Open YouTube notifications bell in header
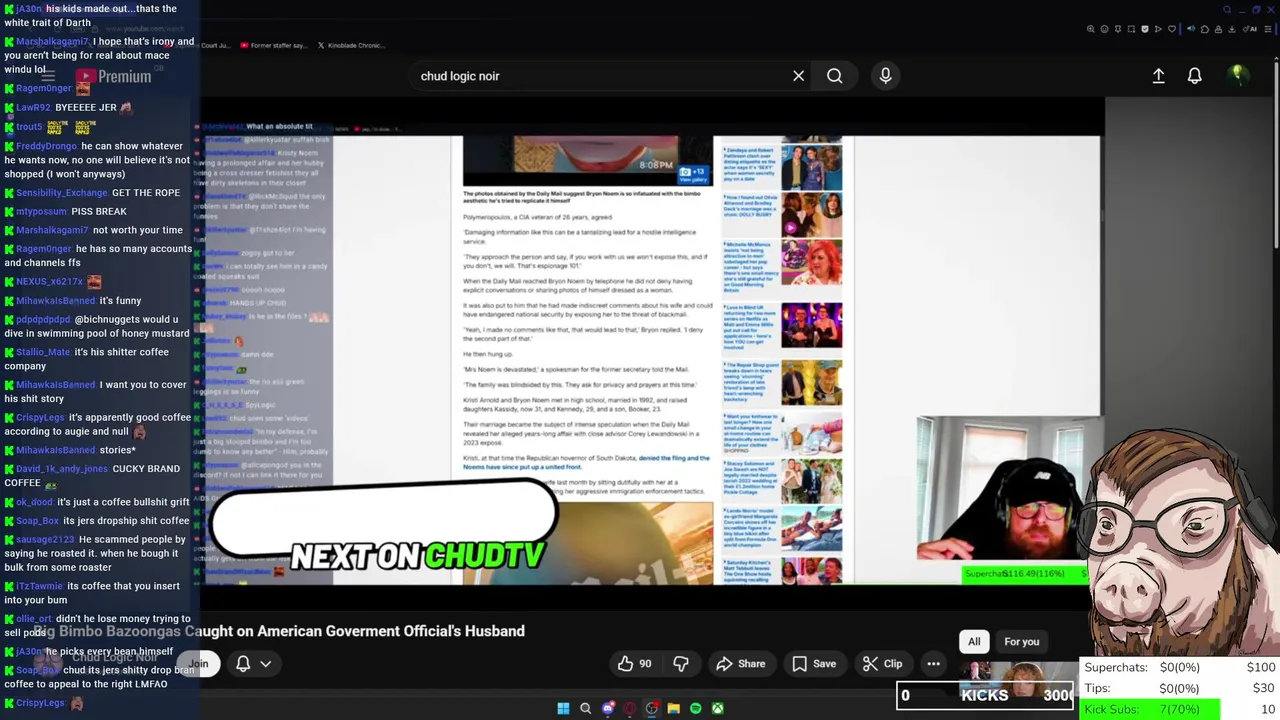This screenshot has height=720, width=1280. (x=1194, y=76)
